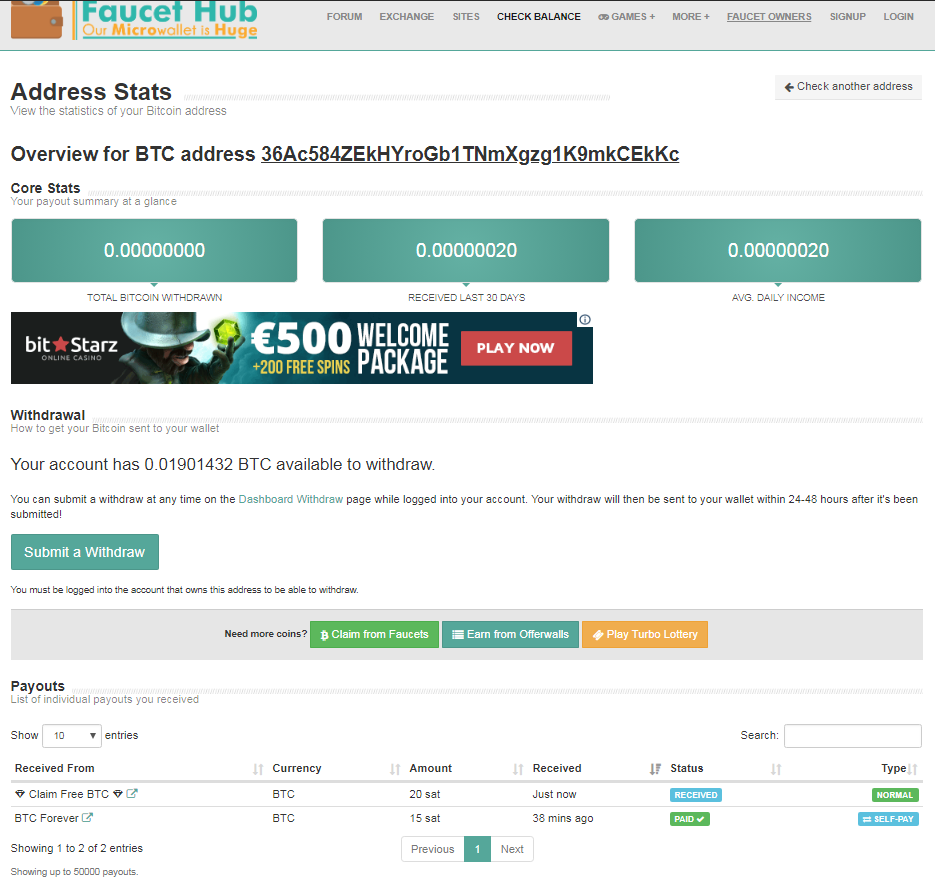Sort by the Currency column arrows
Image resolution: width=935 pixels, height=884 pixels.
[395, 769]
